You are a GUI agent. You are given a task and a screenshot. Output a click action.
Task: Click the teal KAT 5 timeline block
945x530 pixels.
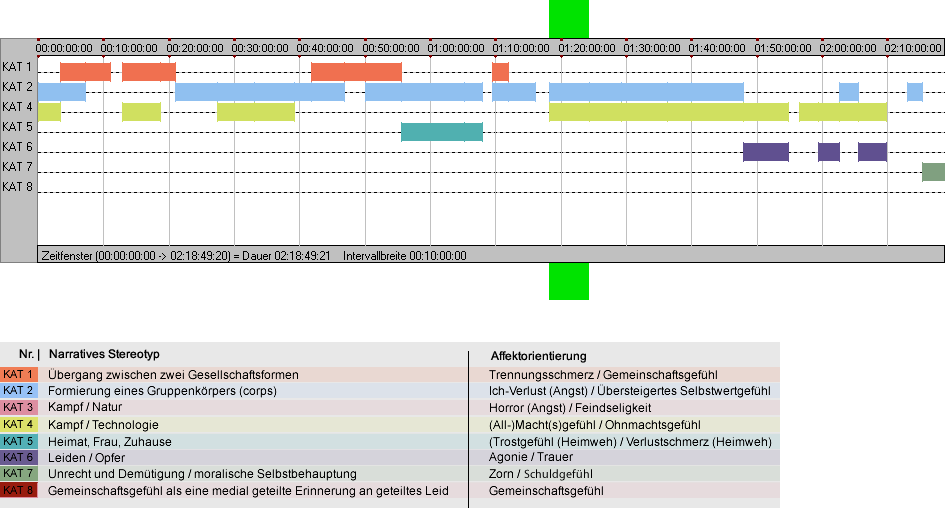point(442,132)
